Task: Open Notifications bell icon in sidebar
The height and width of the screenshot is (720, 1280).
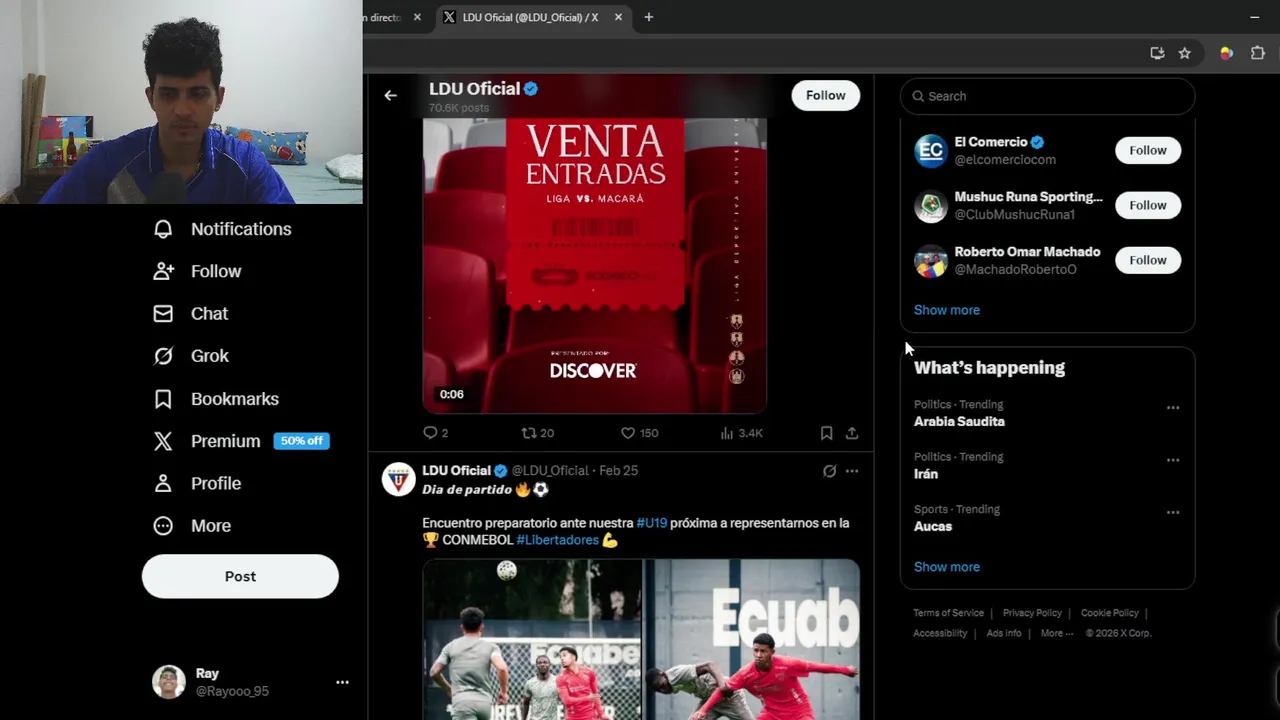Action: 163,229
